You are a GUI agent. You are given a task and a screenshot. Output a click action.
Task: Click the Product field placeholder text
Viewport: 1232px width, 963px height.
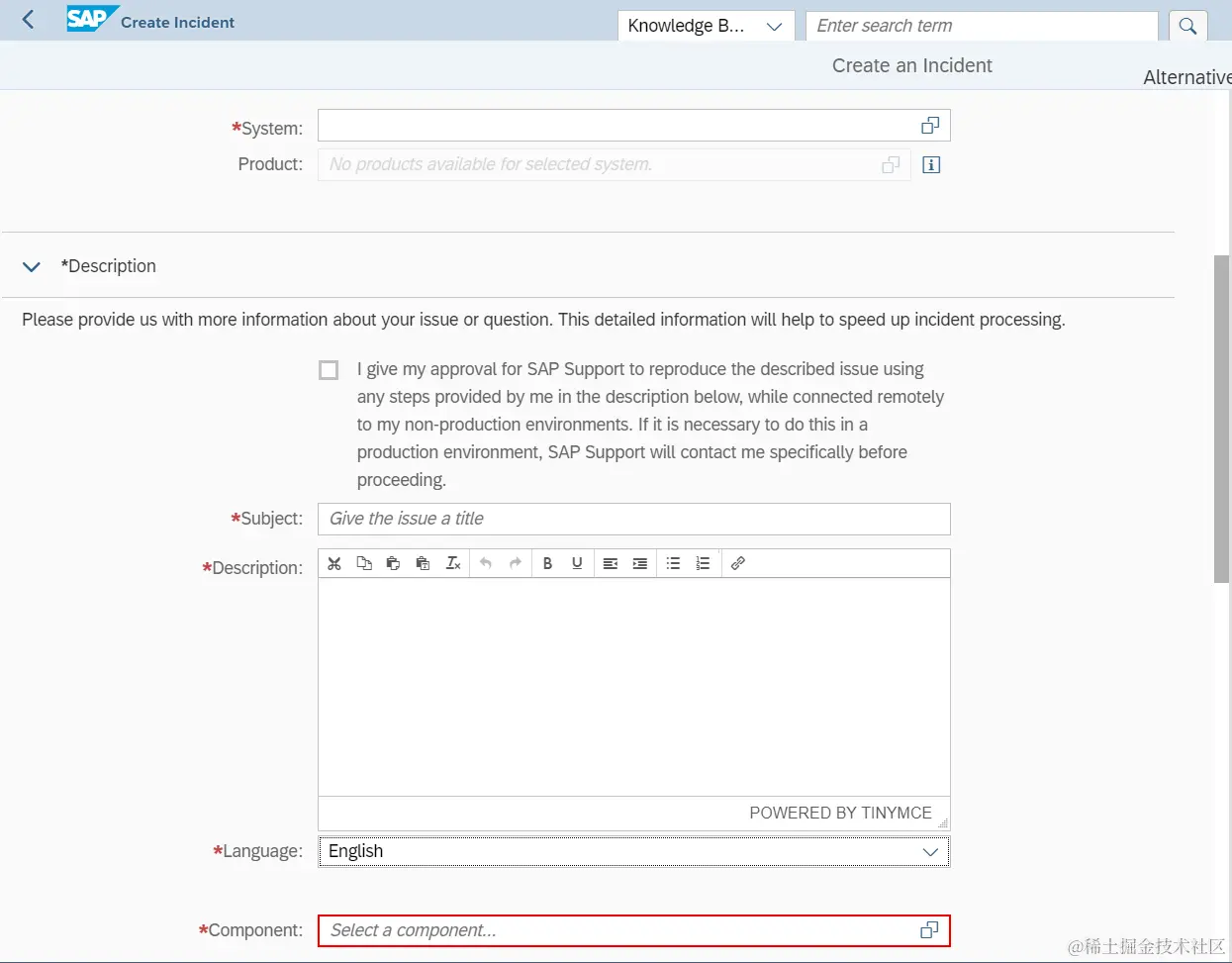point(490,164)
